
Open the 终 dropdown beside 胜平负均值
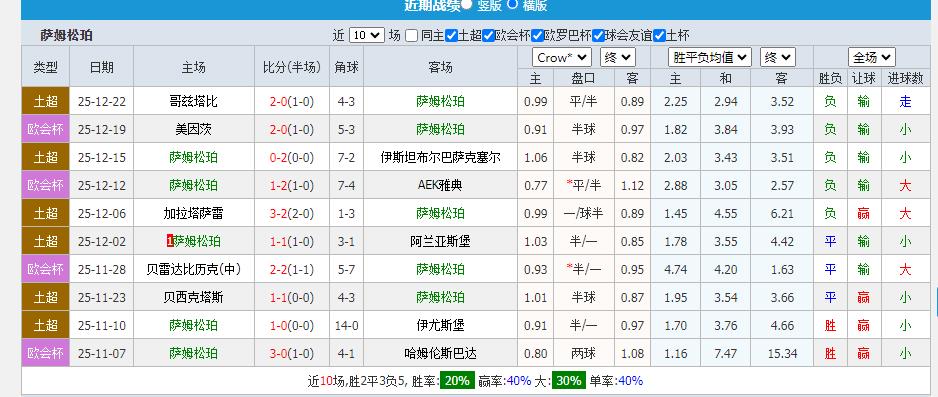pyautogui.click(x=778, y=57)
